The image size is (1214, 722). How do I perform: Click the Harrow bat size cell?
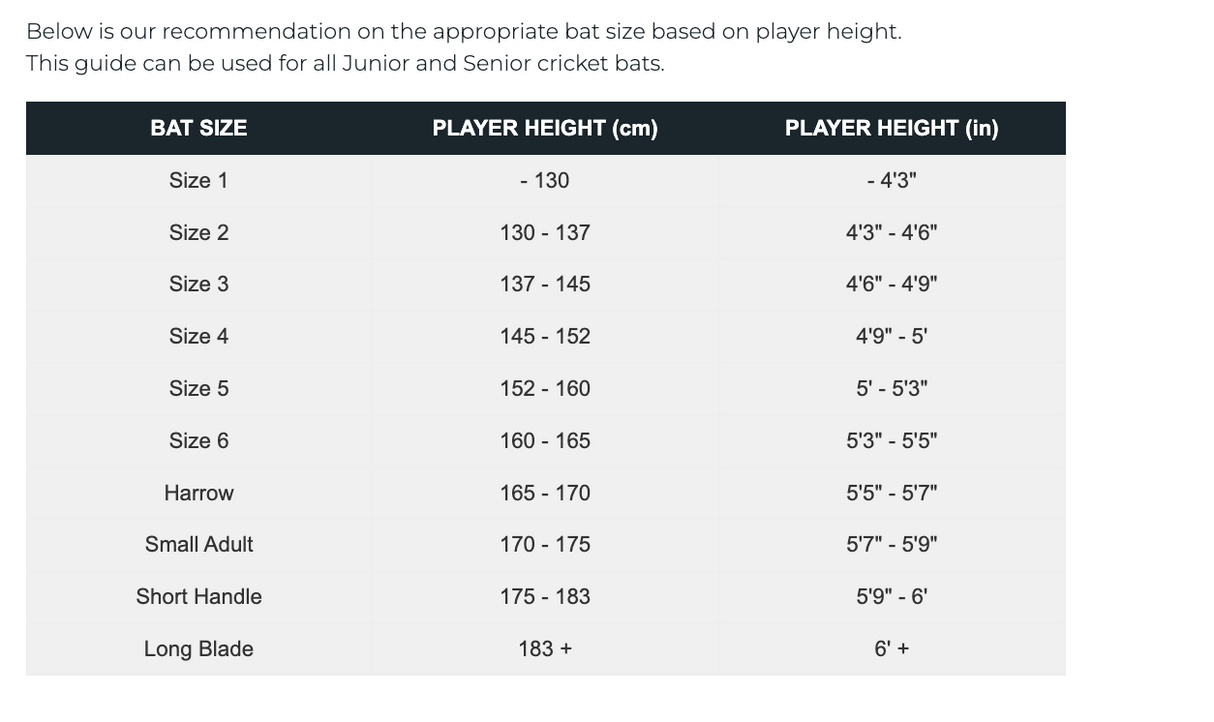pos(199,493)
